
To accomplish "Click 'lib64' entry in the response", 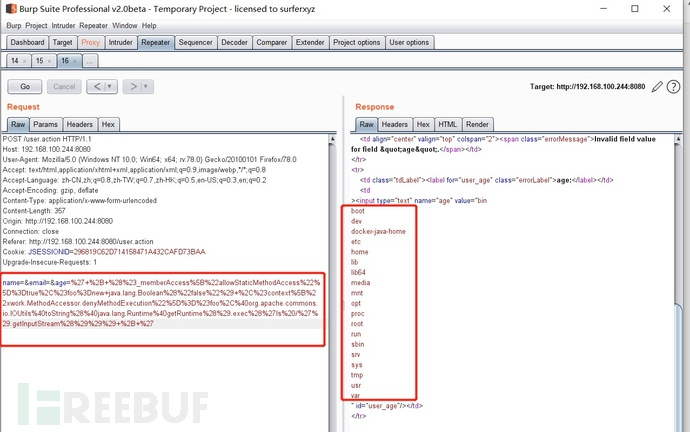I will pos(358,272).
